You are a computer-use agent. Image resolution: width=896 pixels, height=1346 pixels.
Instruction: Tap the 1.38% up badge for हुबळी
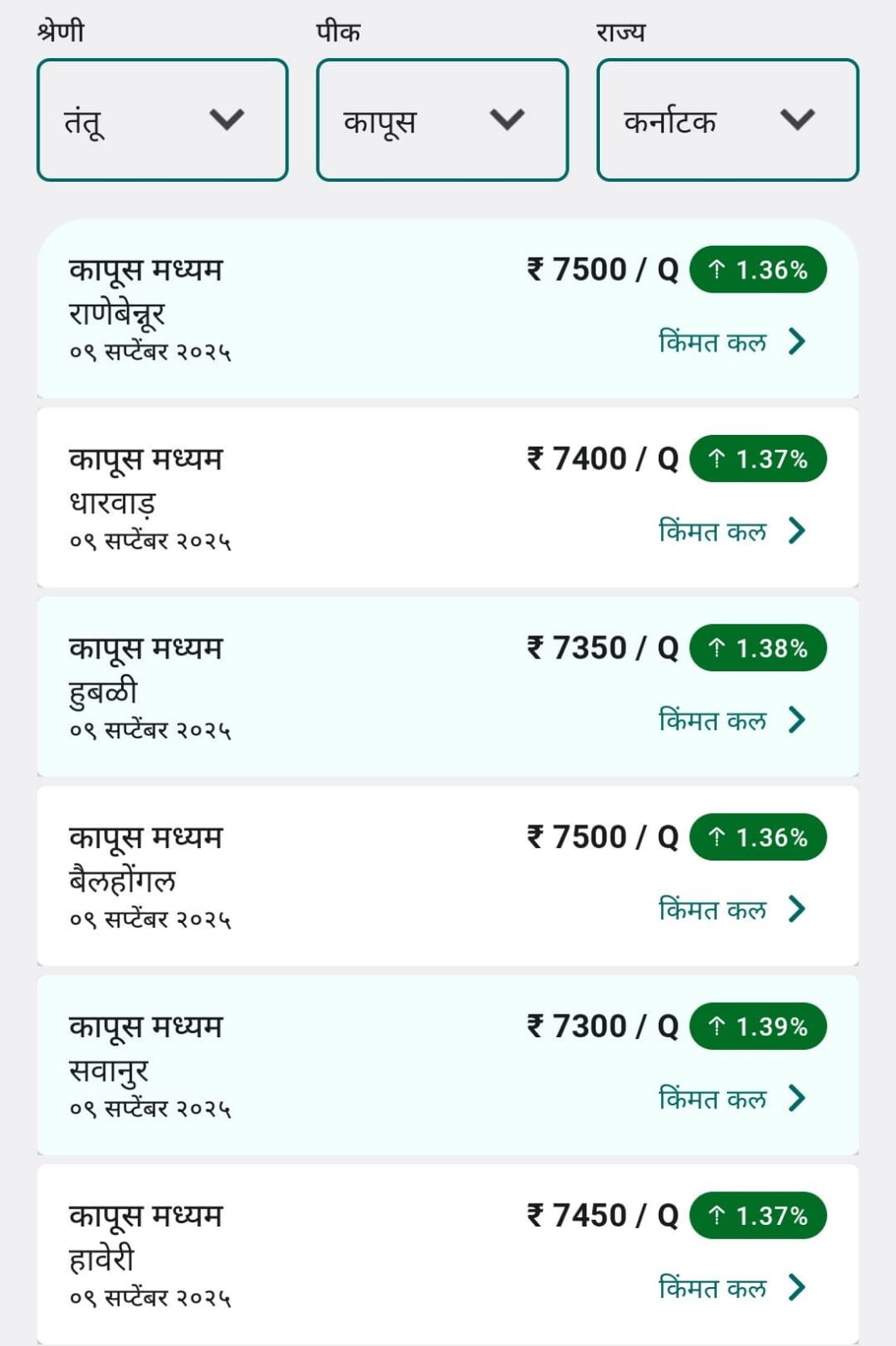(758, 649)
